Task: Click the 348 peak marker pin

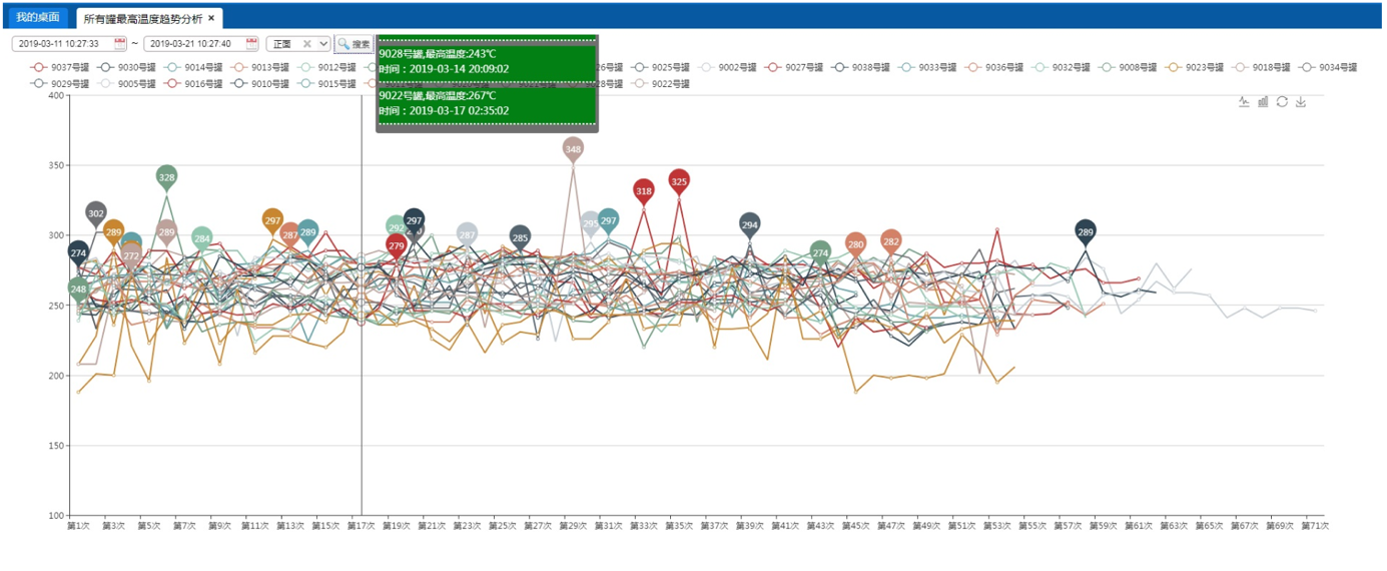Action: coord(573,149)
